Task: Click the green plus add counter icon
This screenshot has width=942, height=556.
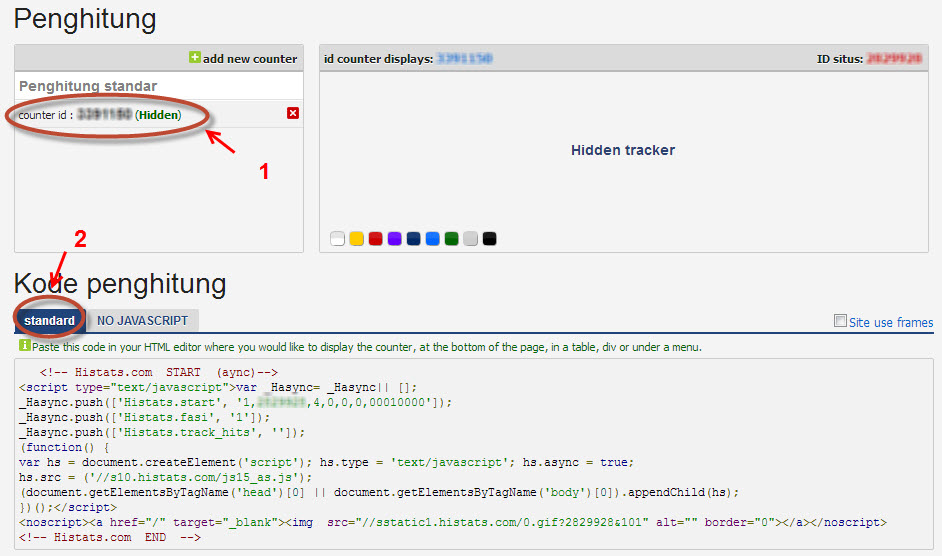Action: tap(195, 58)
